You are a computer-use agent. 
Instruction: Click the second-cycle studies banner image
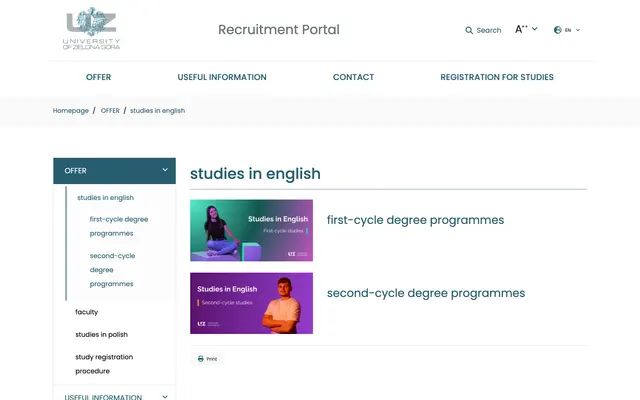click(x=251, y=303)
